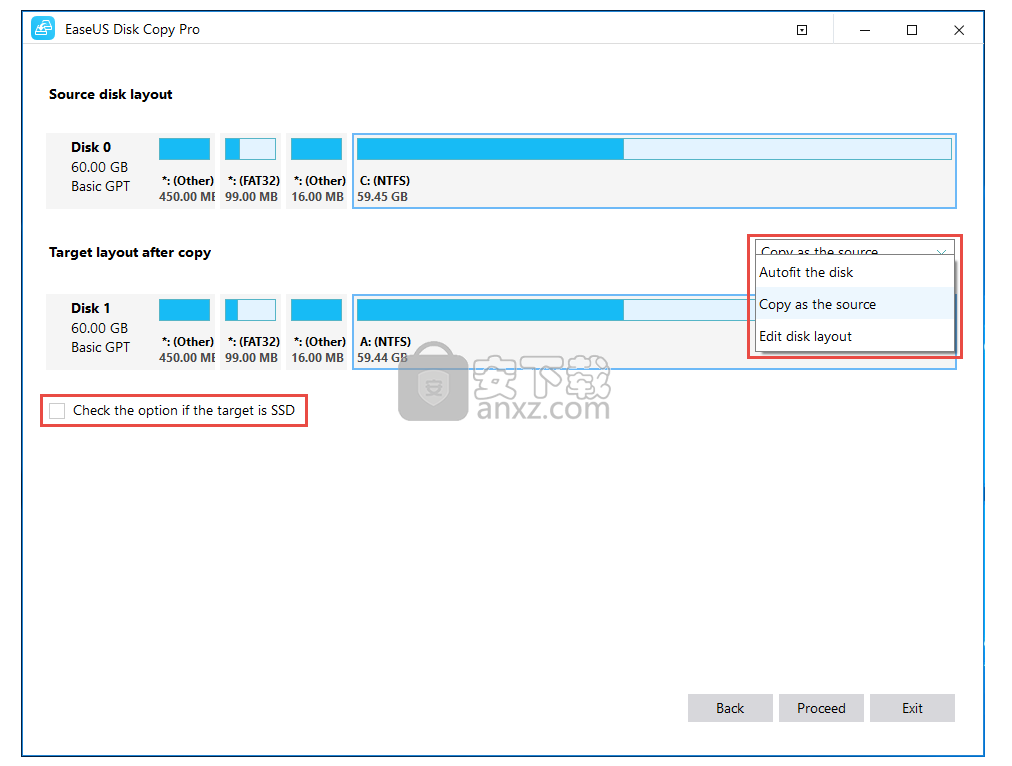Click the Proceed button

[x=821, y=708]
